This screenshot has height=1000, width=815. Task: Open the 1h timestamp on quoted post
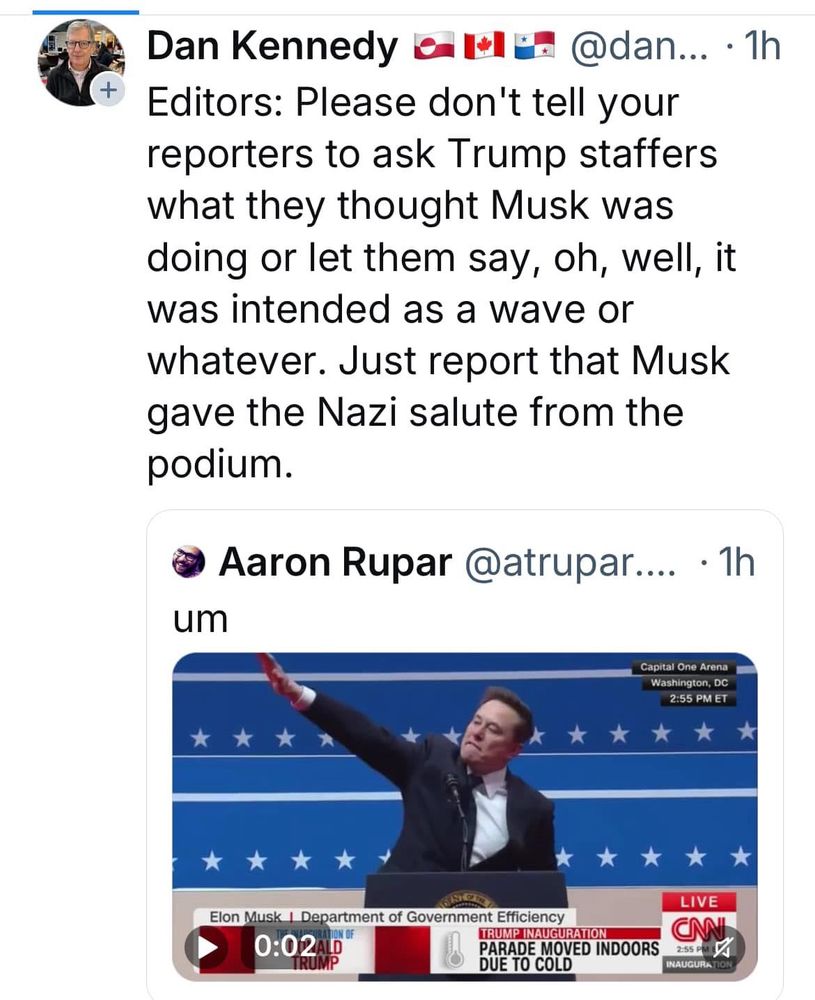pyautogui.click(x=736, y=562)
